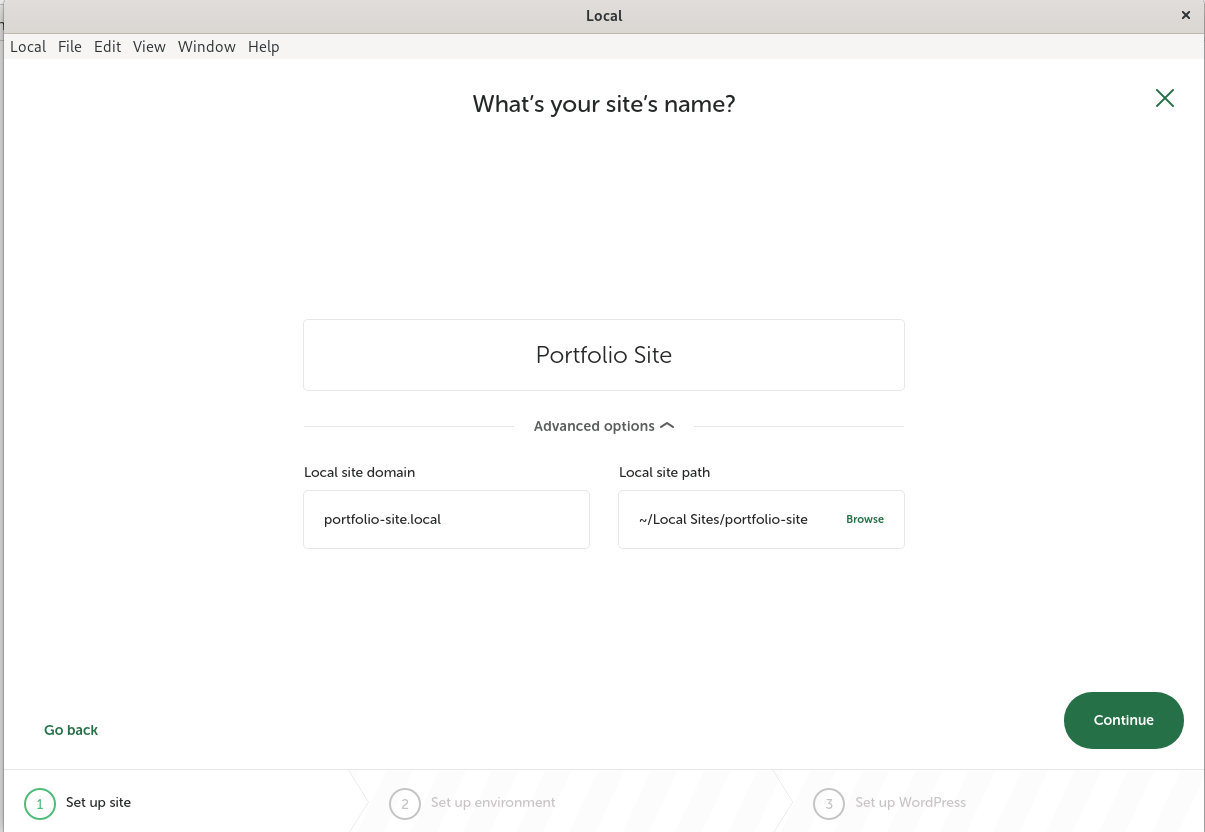Viewport: 1205px width, 832px height.
Task: Select the 'Set up WordPress' step label
Action: pyautogui.click(x=910, y=803)
